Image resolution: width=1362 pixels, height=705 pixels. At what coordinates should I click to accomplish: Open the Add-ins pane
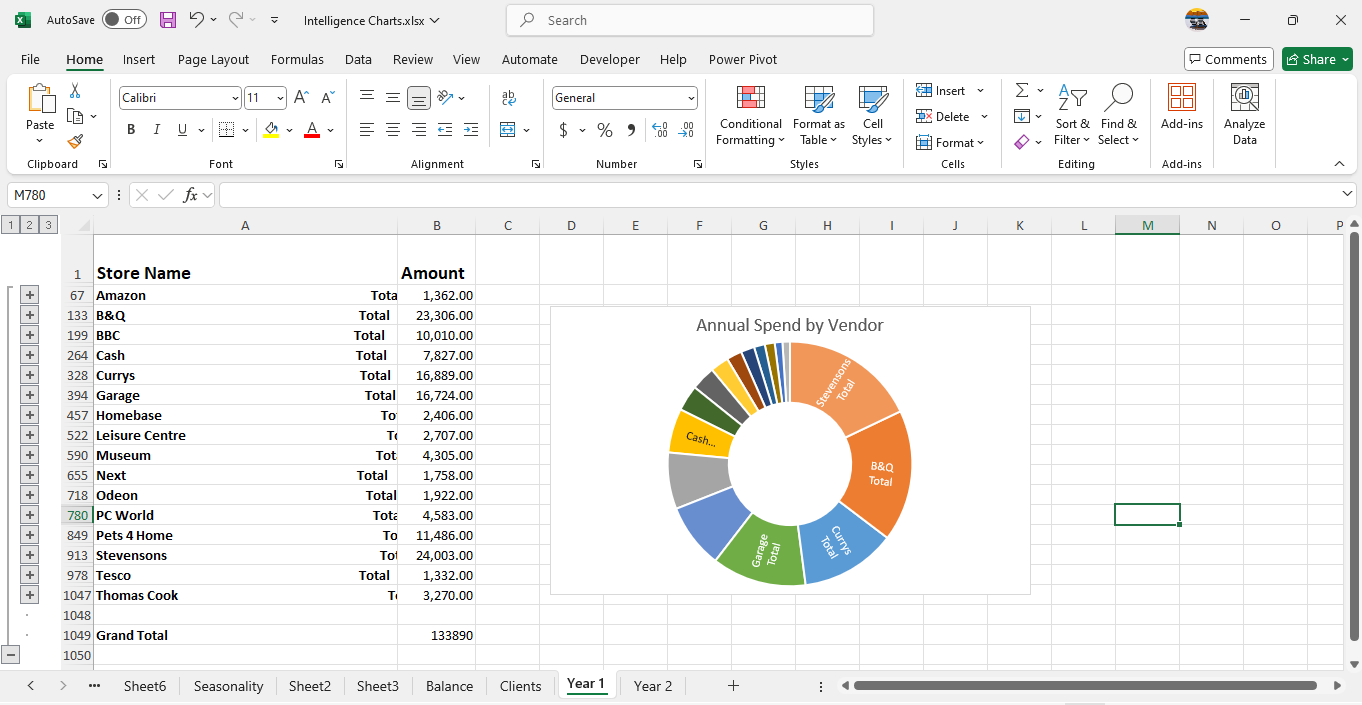pyautogui.click(x=1182, y=108)
